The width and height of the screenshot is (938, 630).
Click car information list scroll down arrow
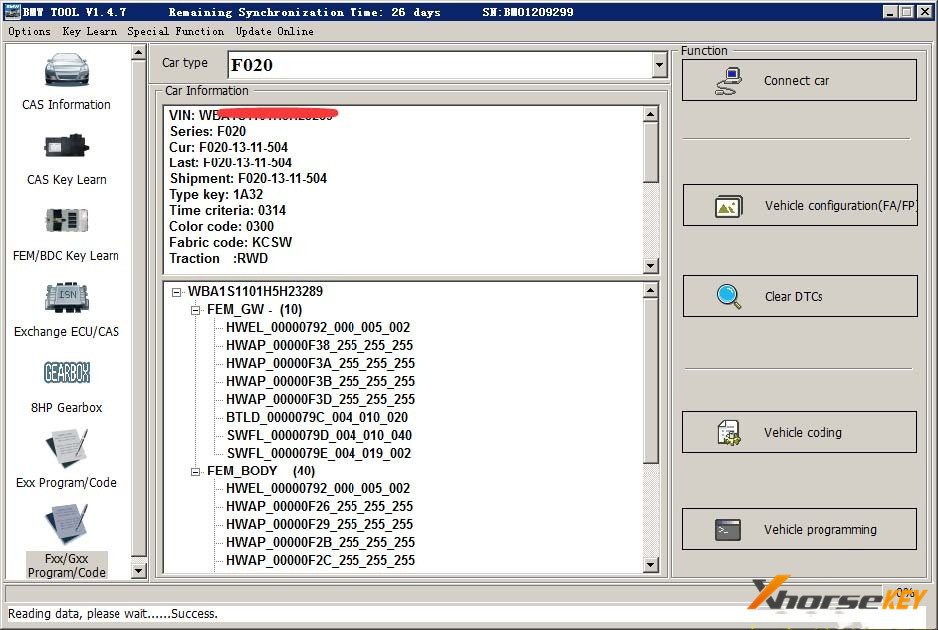pyautogui.click(x=651, y=266)
